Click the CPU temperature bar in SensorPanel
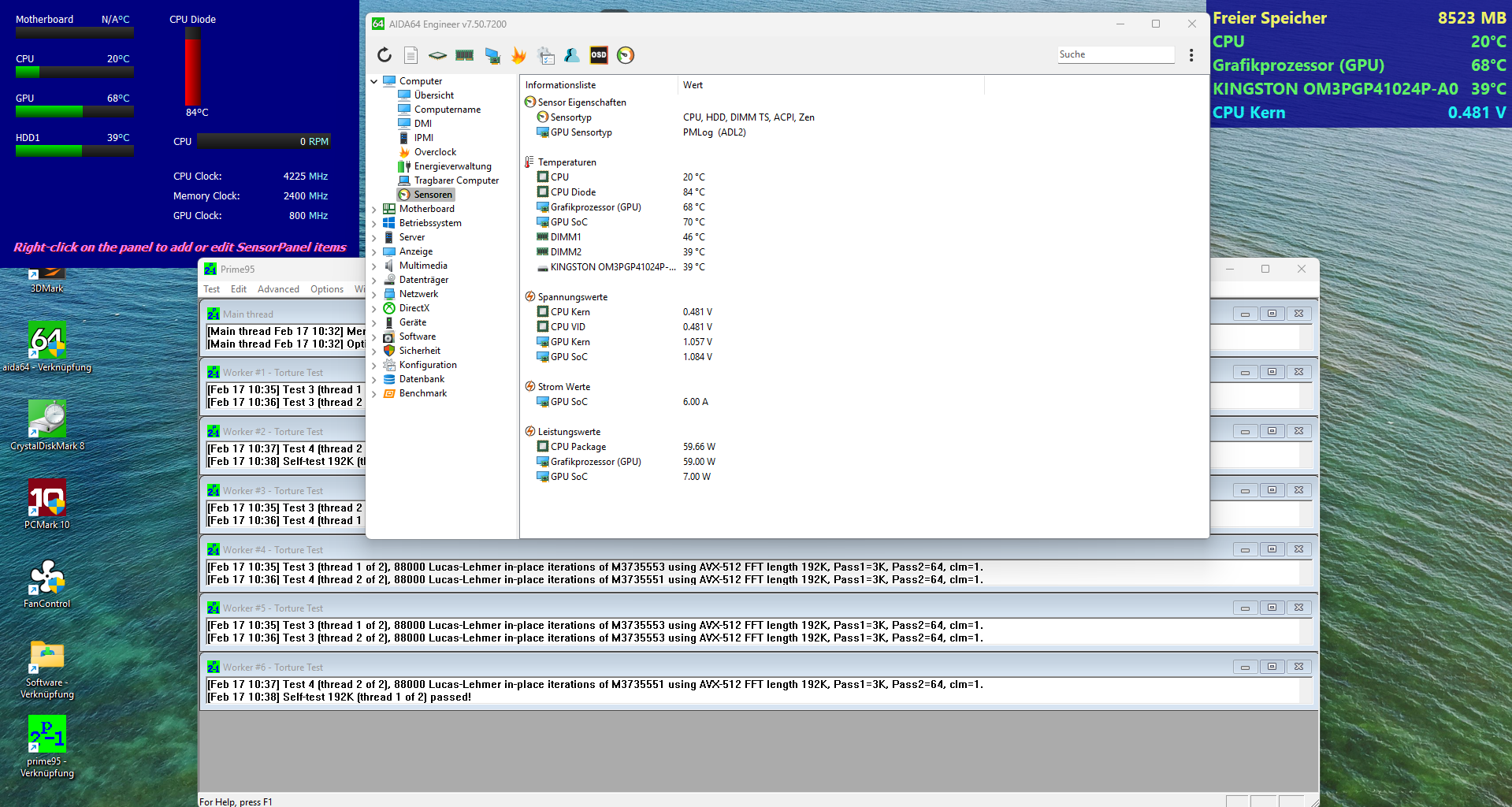This screenshot has height=807, width=1512. (75, 72)
